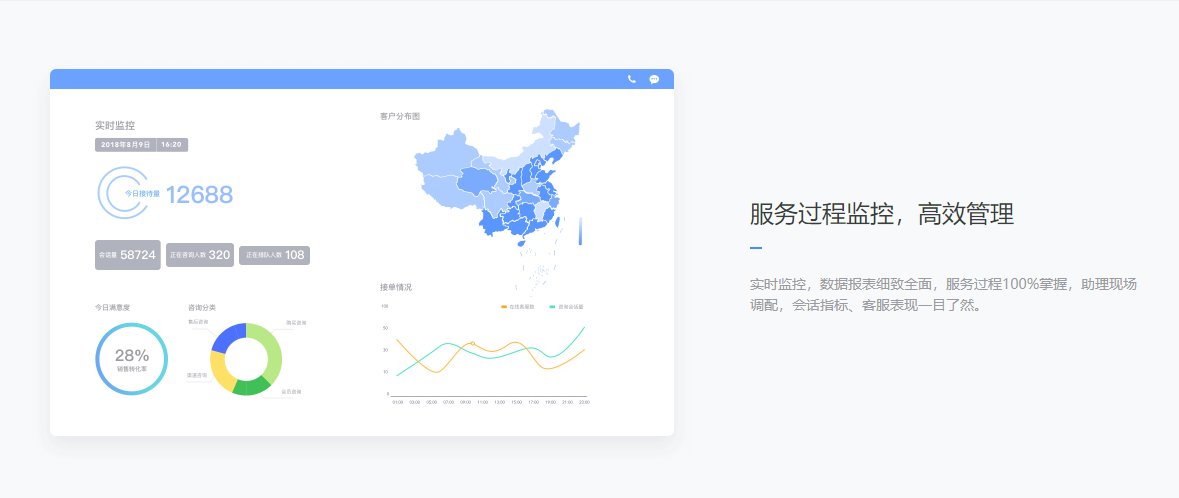Click the map's vertical color scale bar
This screenshot has height=498, width=1179.
pos(580,231)
